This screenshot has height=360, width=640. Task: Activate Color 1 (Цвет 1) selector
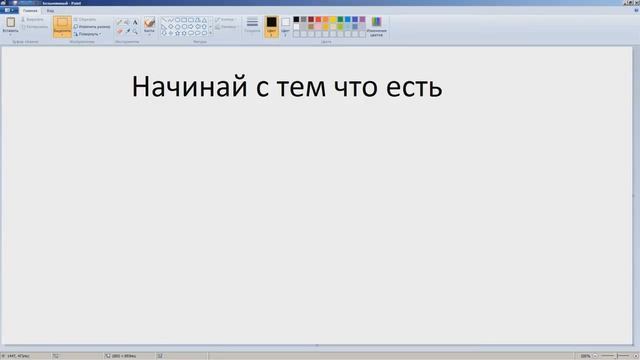point(271,27)
